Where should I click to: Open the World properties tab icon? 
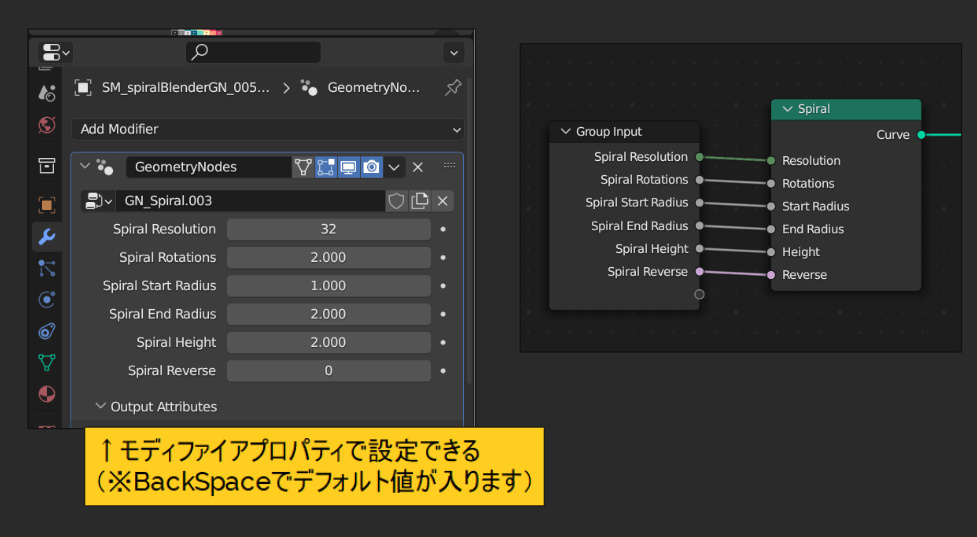47,125
